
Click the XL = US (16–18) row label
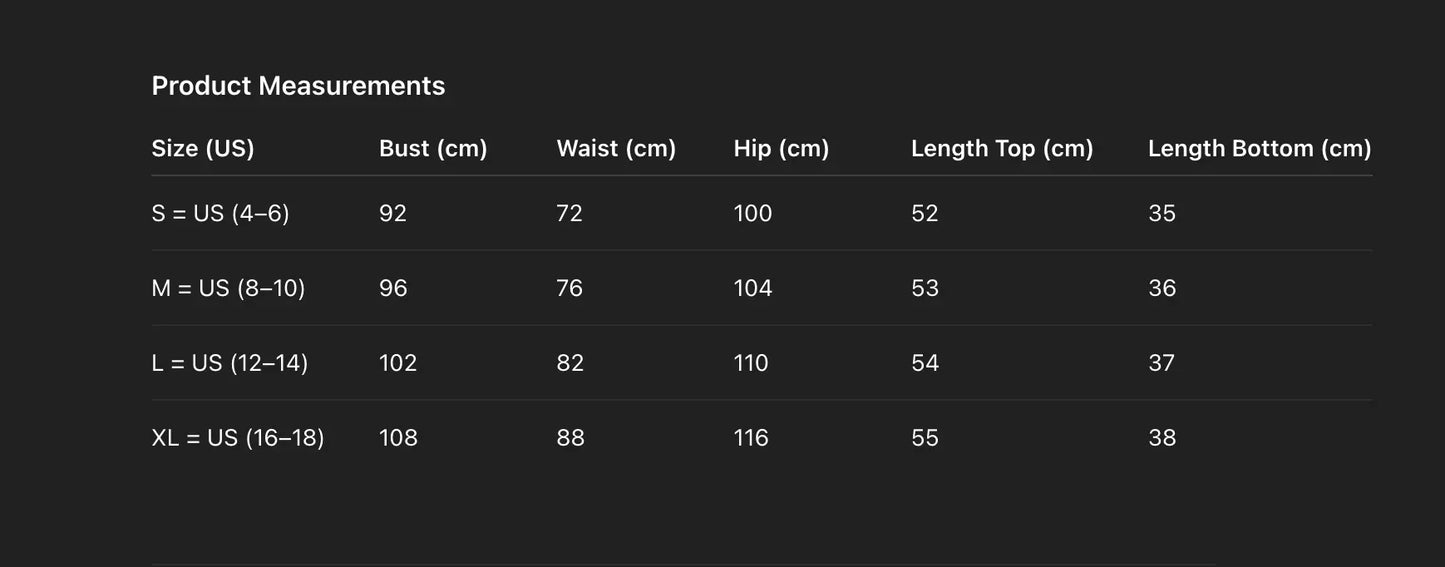(238, 438)
